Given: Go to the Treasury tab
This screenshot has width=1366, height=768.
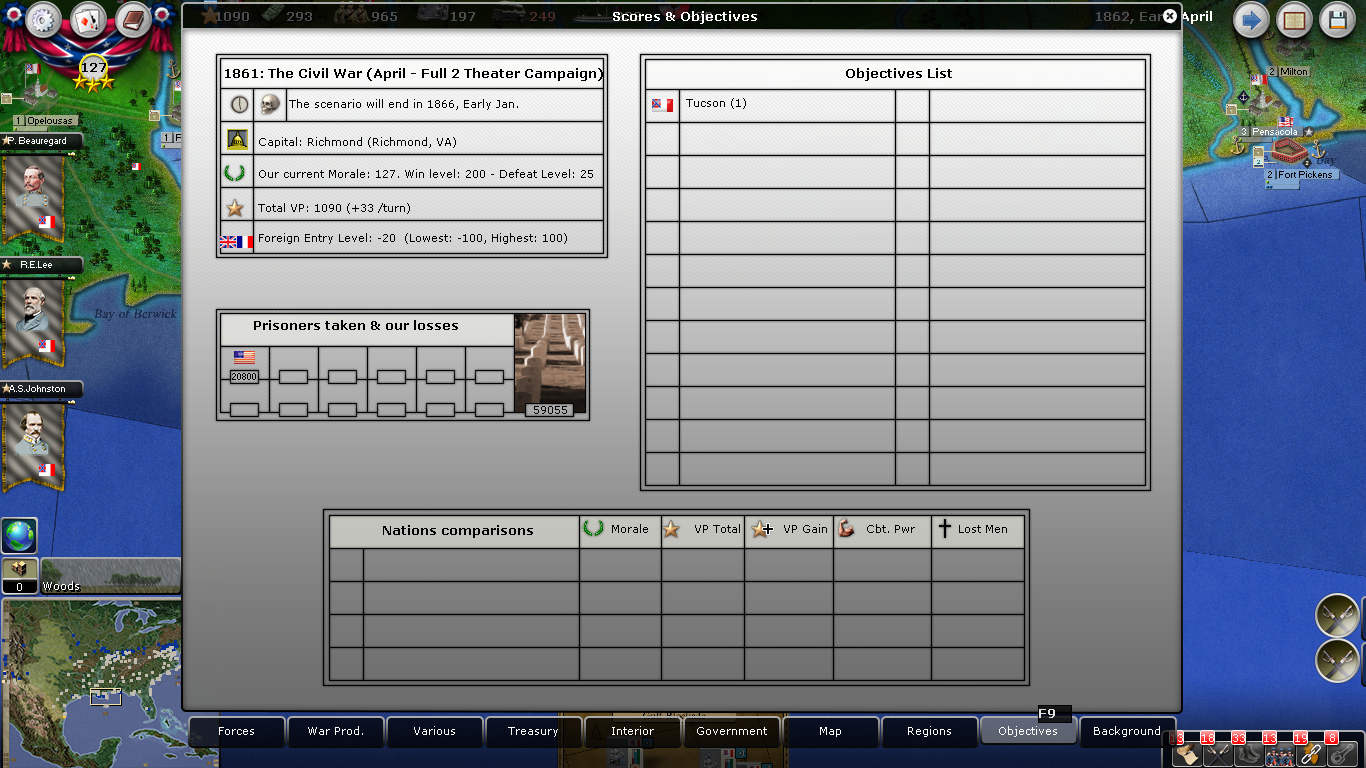Looking at the screenshot, I should pos(533,731).
